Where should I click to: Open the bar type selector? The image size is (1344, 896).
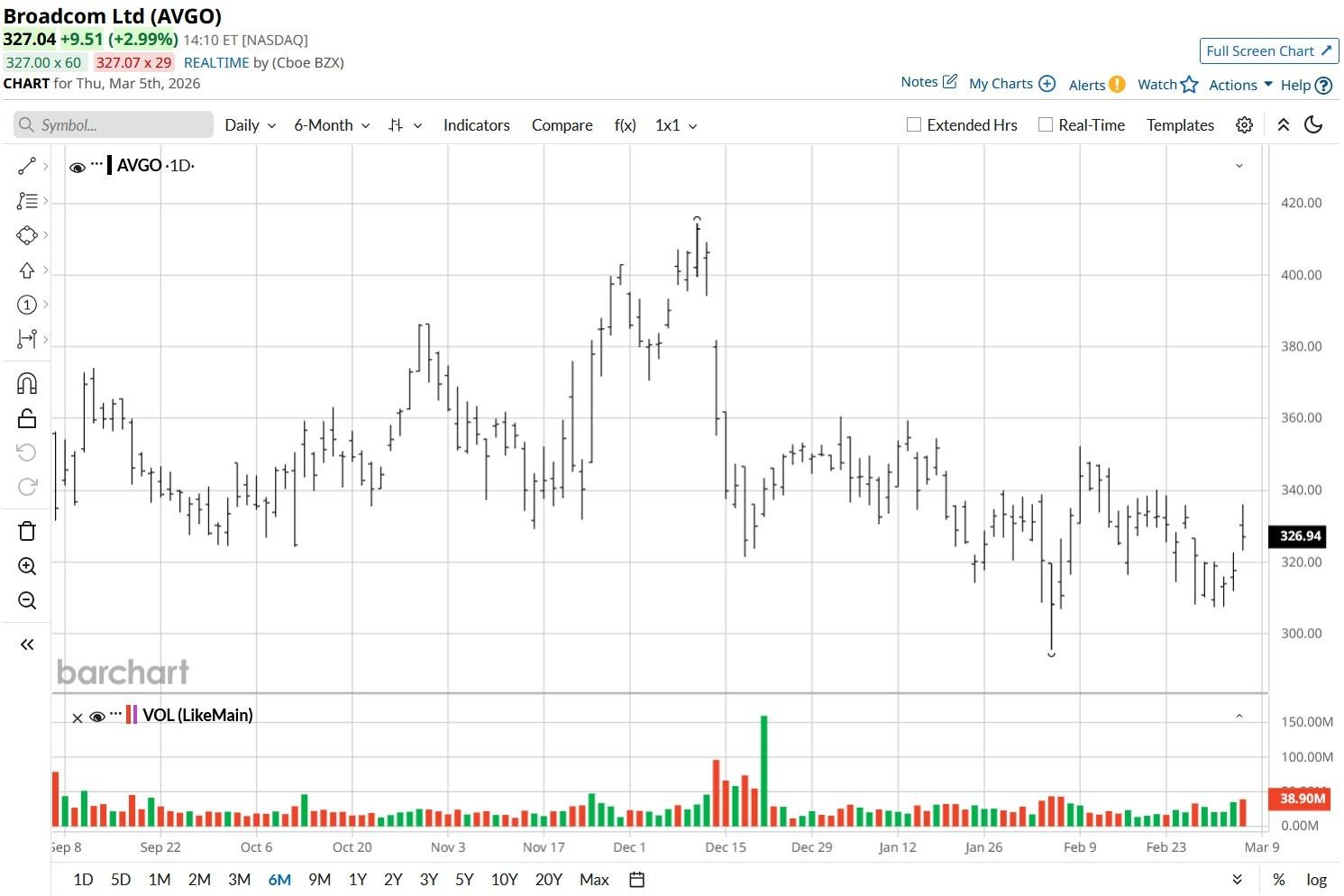point(405,125)
